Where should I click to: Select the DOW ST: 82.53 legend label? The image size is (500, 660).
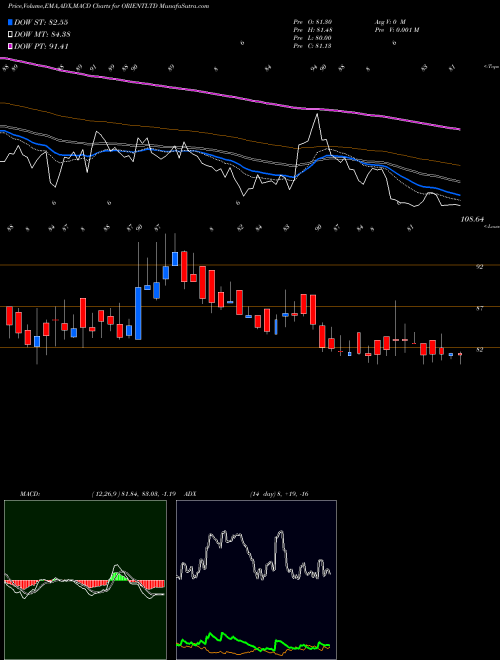pos(41,22)
